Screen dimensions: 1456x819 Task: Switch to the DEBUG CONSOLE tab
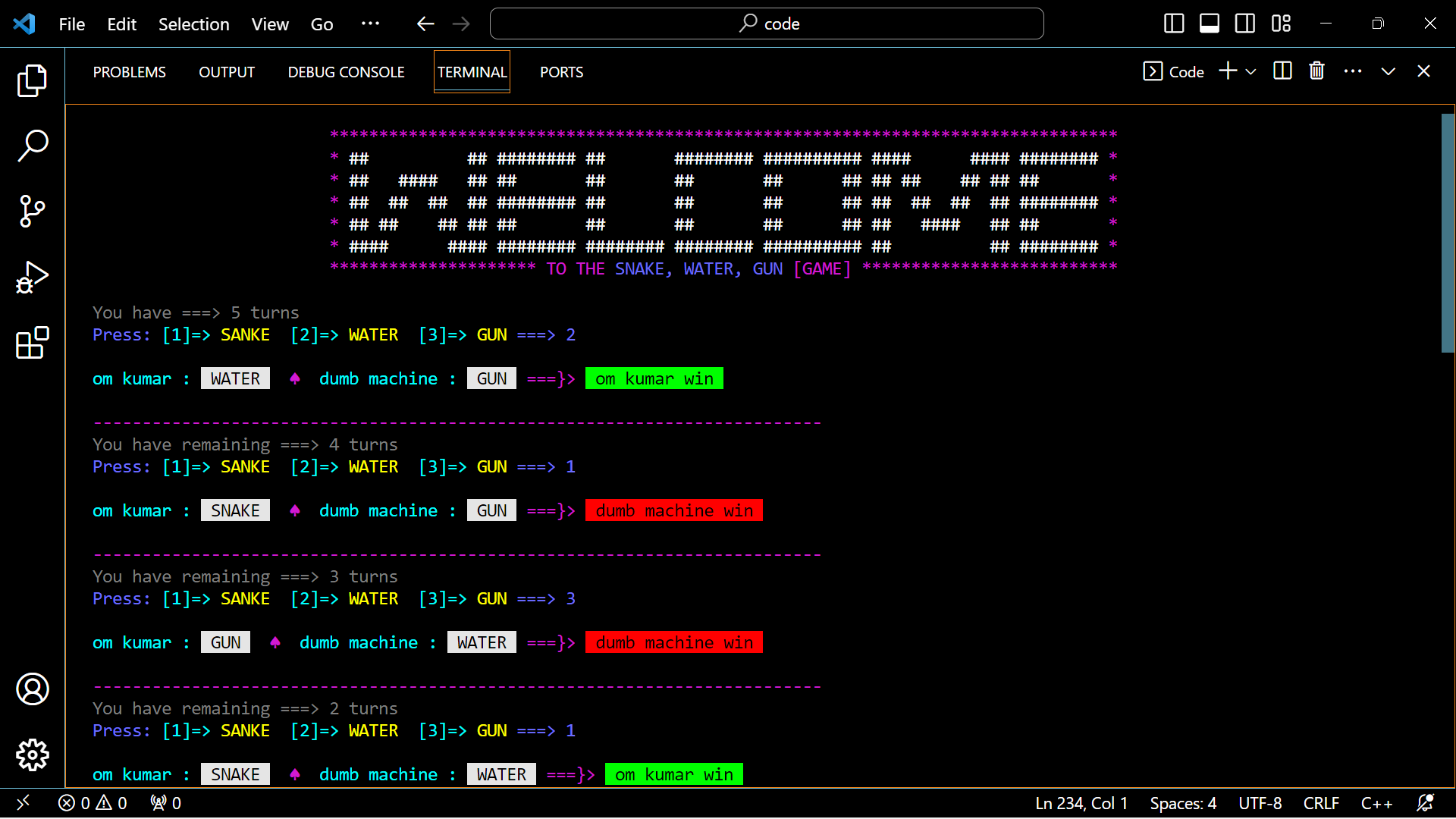[x=346, y=72]
